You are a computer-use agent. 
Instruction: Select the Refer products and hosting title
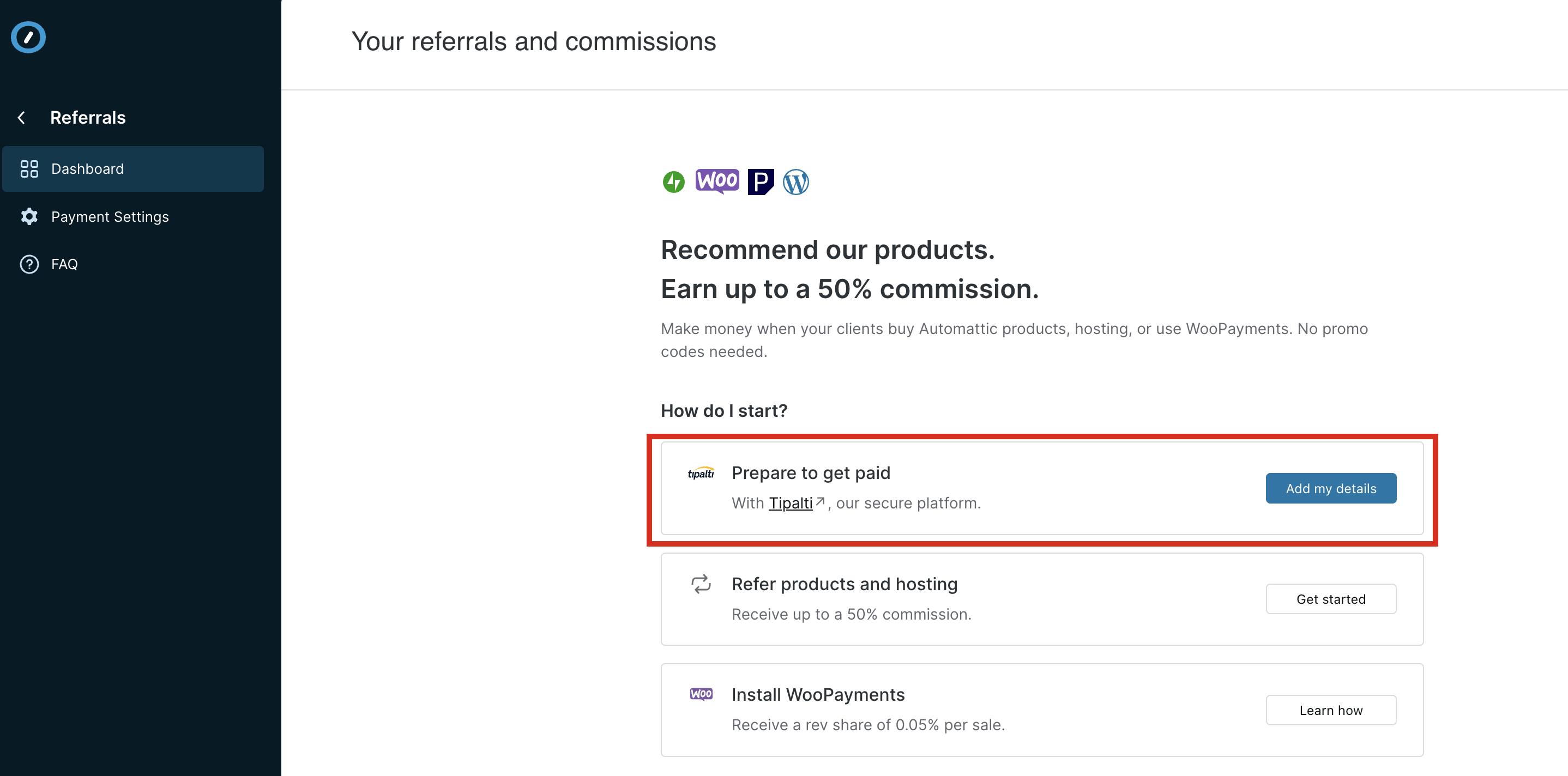[843, 584]
